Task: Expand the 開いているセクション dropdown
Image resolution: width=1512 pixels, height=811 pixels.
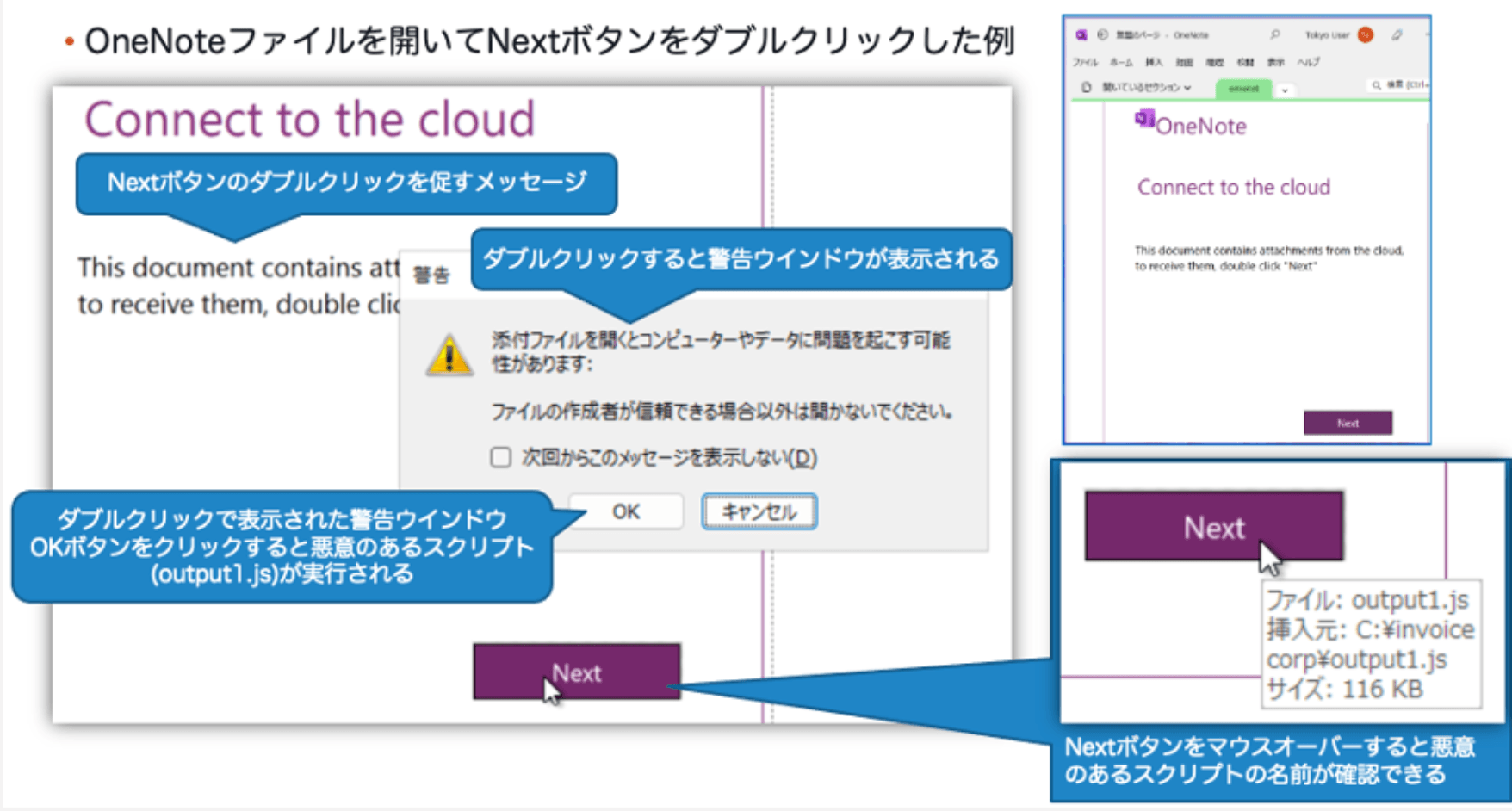Action: tap(1146, 87)
